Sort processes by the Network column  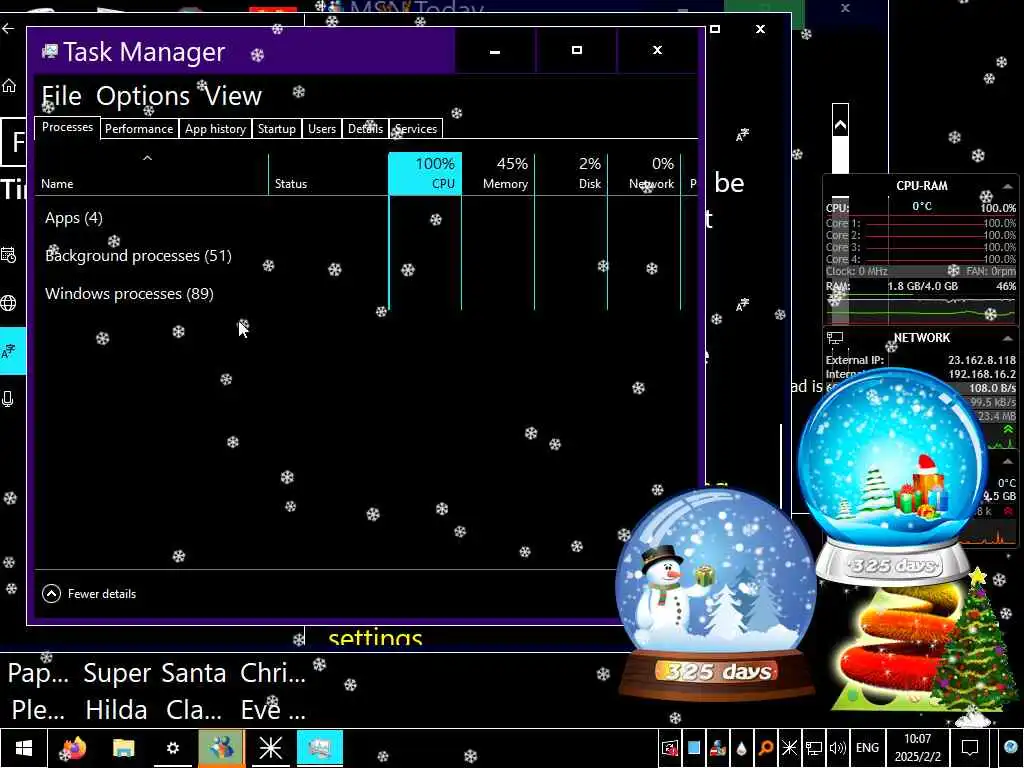645,174
